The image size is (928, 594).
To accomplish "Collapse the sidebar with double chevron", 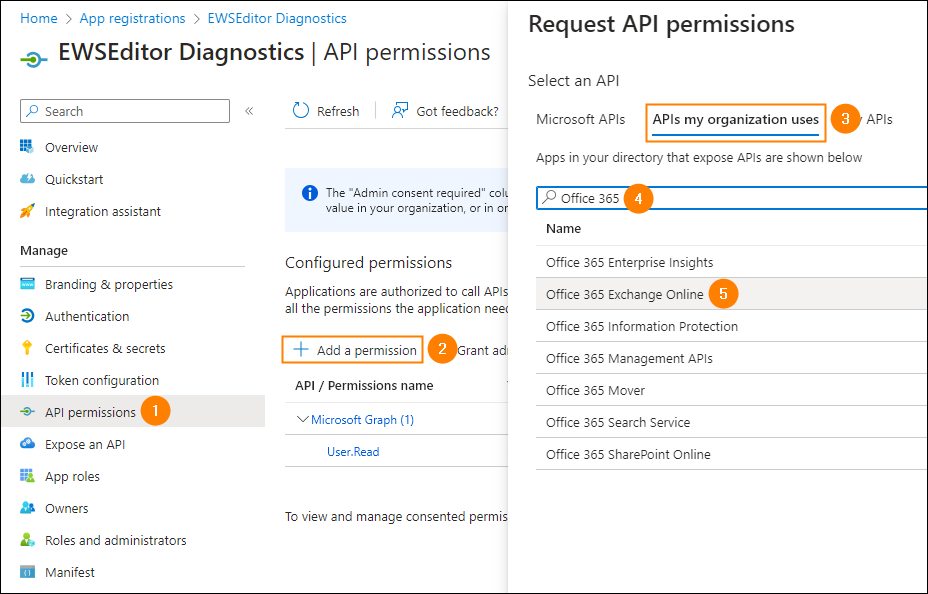I will coord(249,111).
